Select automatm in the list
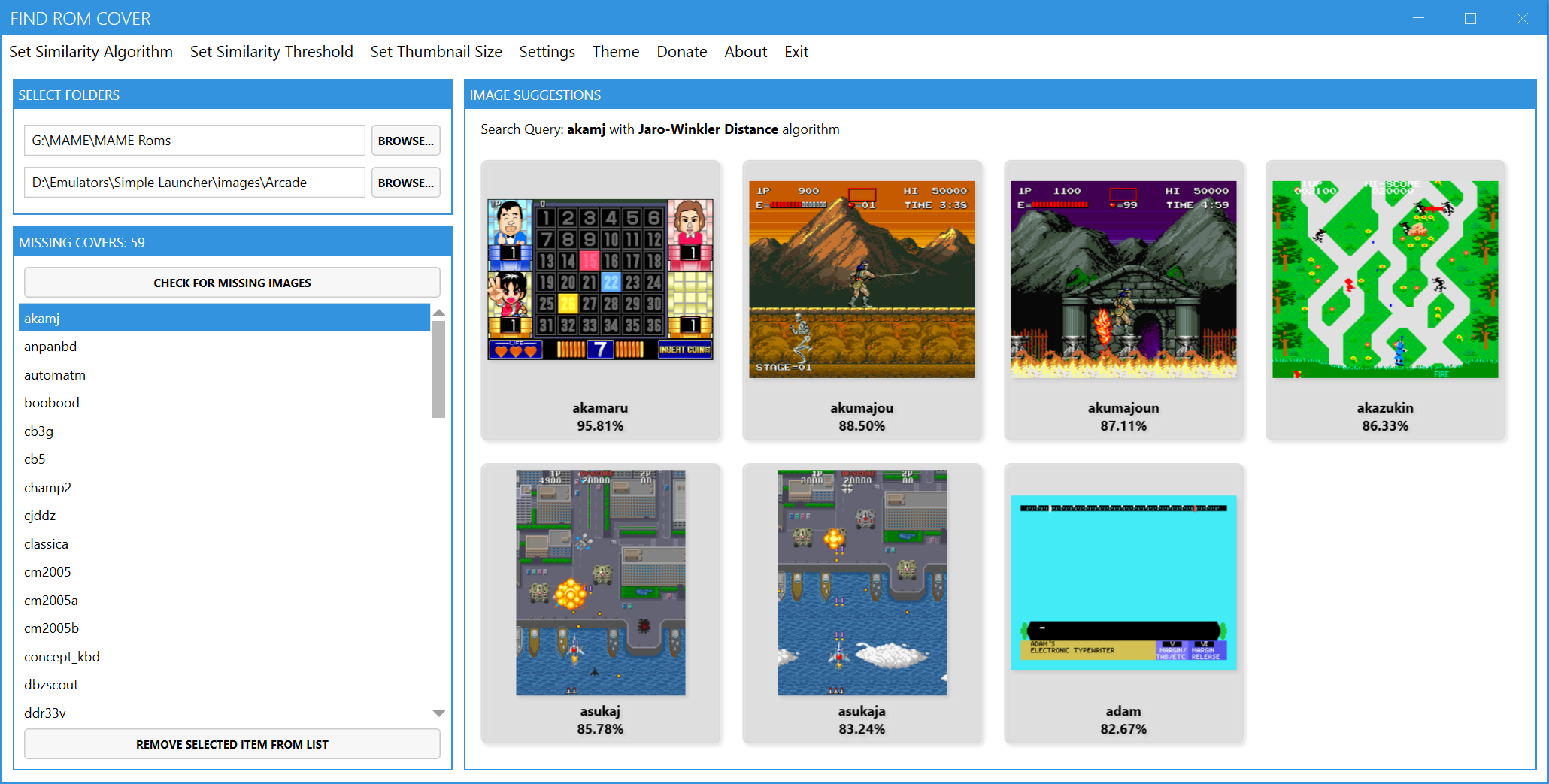Viewport: 1549px width, 784px height. pyautogui.click(x=224, y=374)
